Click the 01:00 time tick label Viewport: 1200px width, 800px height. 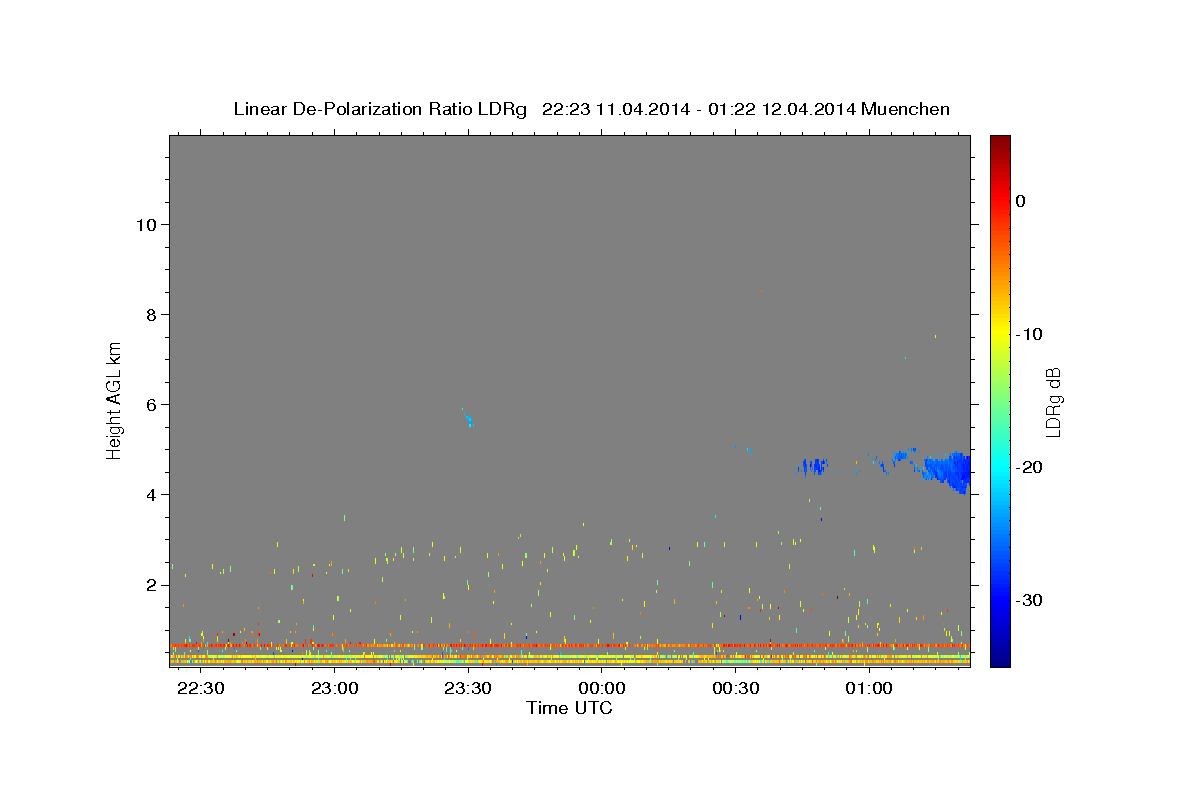[x=869, y=689]
